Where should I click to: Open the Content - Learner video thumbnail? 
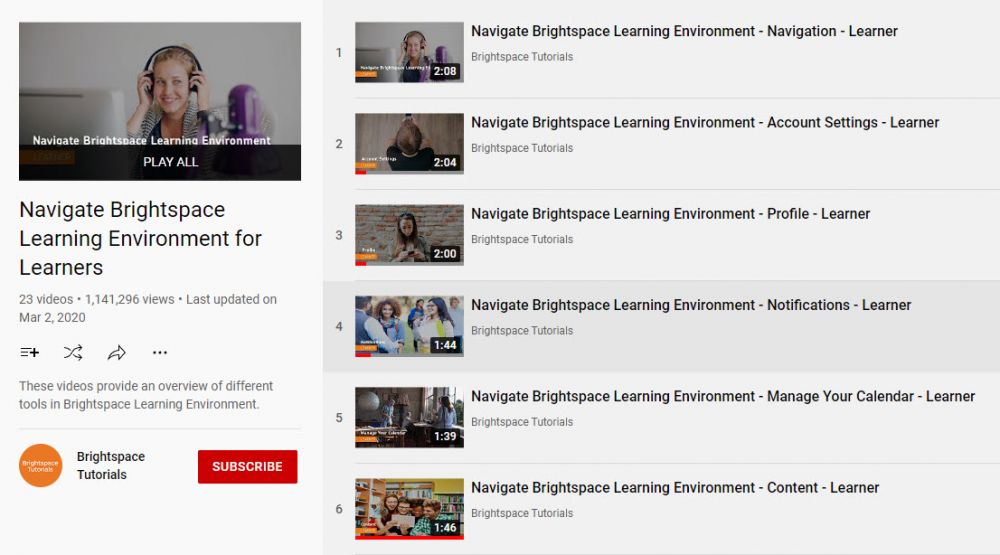click(x=409, y=508)
